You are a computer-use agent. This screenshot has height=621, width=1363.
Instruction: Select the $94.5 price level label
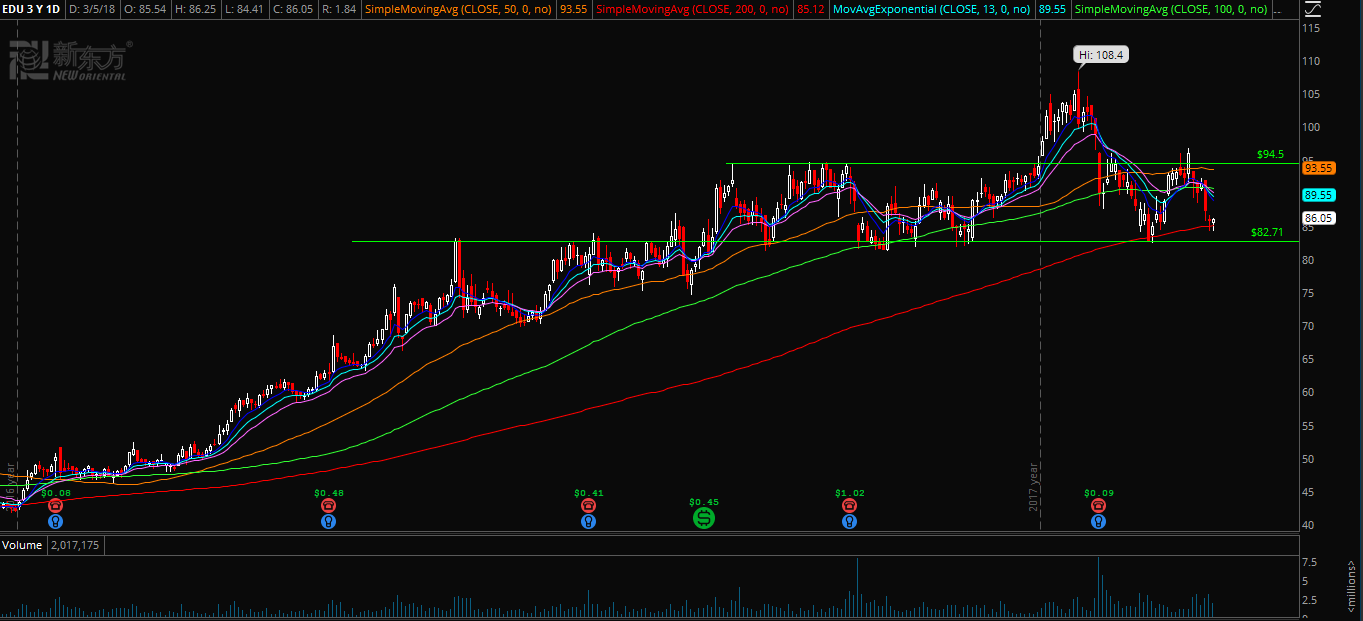(1270, 155)
